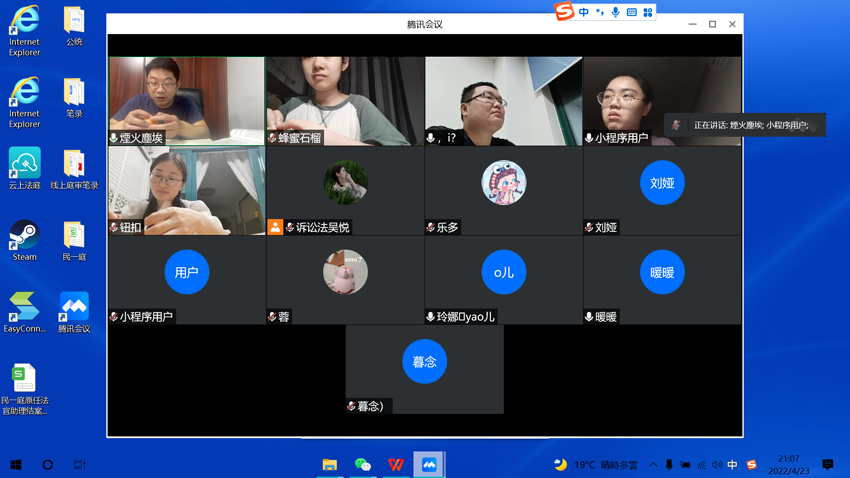Screen dimensions: 850x478
Task: Click the weather widget showing 19°C
Action: (x=597, y=465)
